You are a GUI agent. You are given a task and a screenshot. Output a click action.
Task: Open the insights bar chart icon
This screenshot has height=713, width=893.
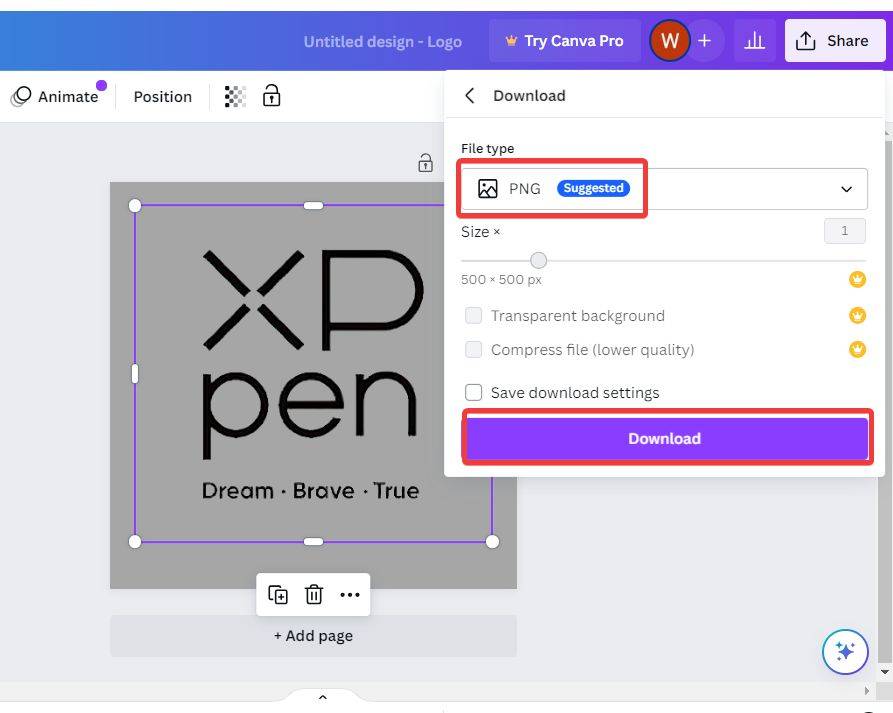tap(755, 41)
